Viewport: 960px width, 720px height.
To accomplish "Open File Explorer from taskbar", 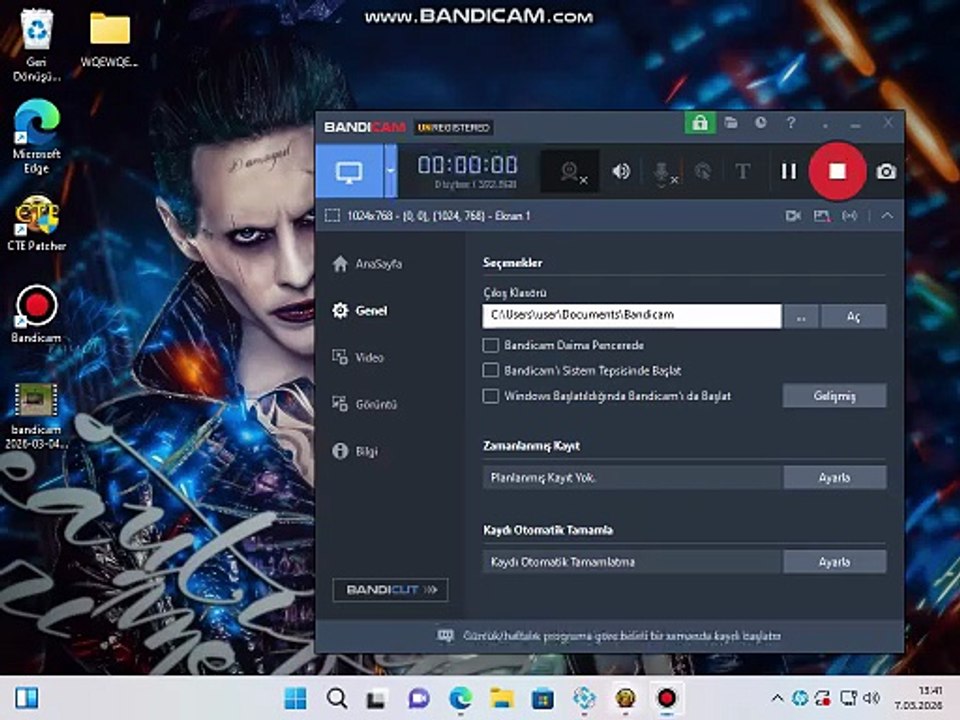I will click(501, 698).
